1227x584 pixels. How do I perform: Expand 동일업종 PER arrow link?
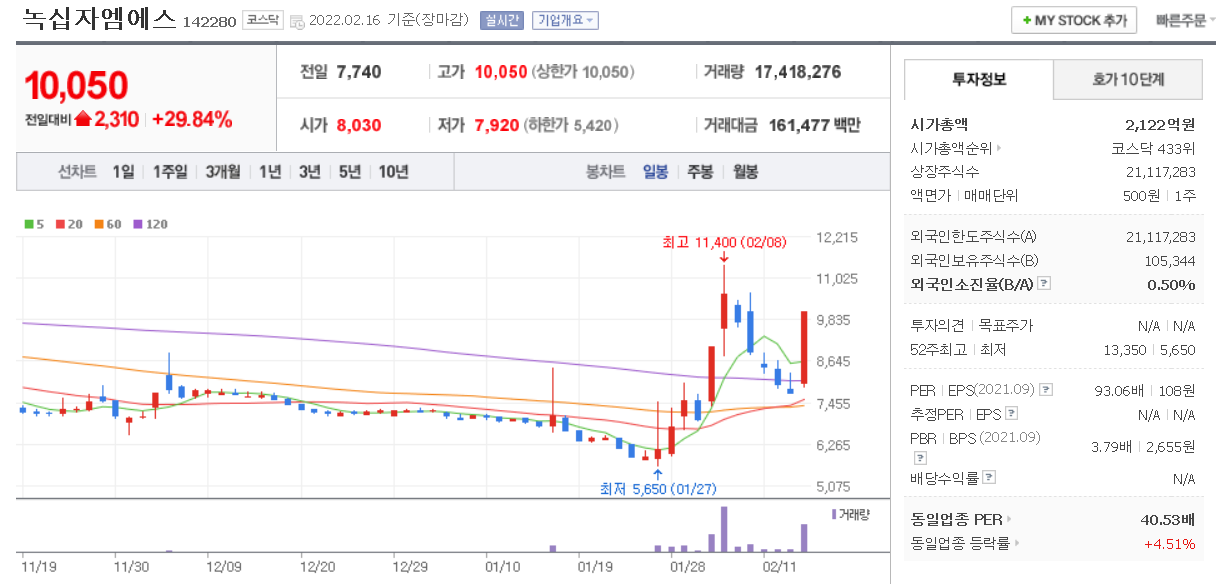click(x=1008, y=519)
